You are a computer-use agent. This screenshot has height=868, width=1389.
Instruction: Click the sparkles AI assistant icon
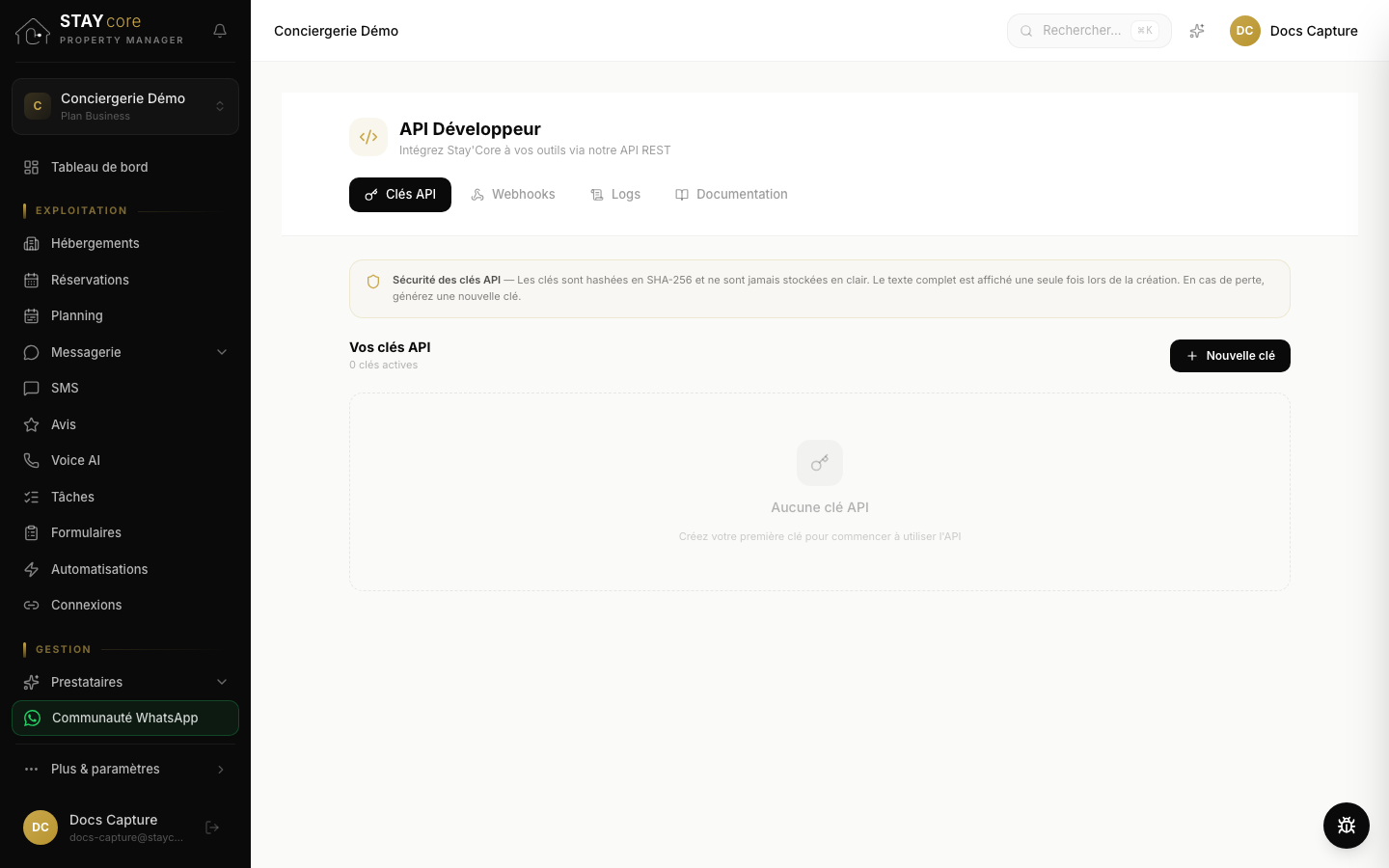(1197, 31)
